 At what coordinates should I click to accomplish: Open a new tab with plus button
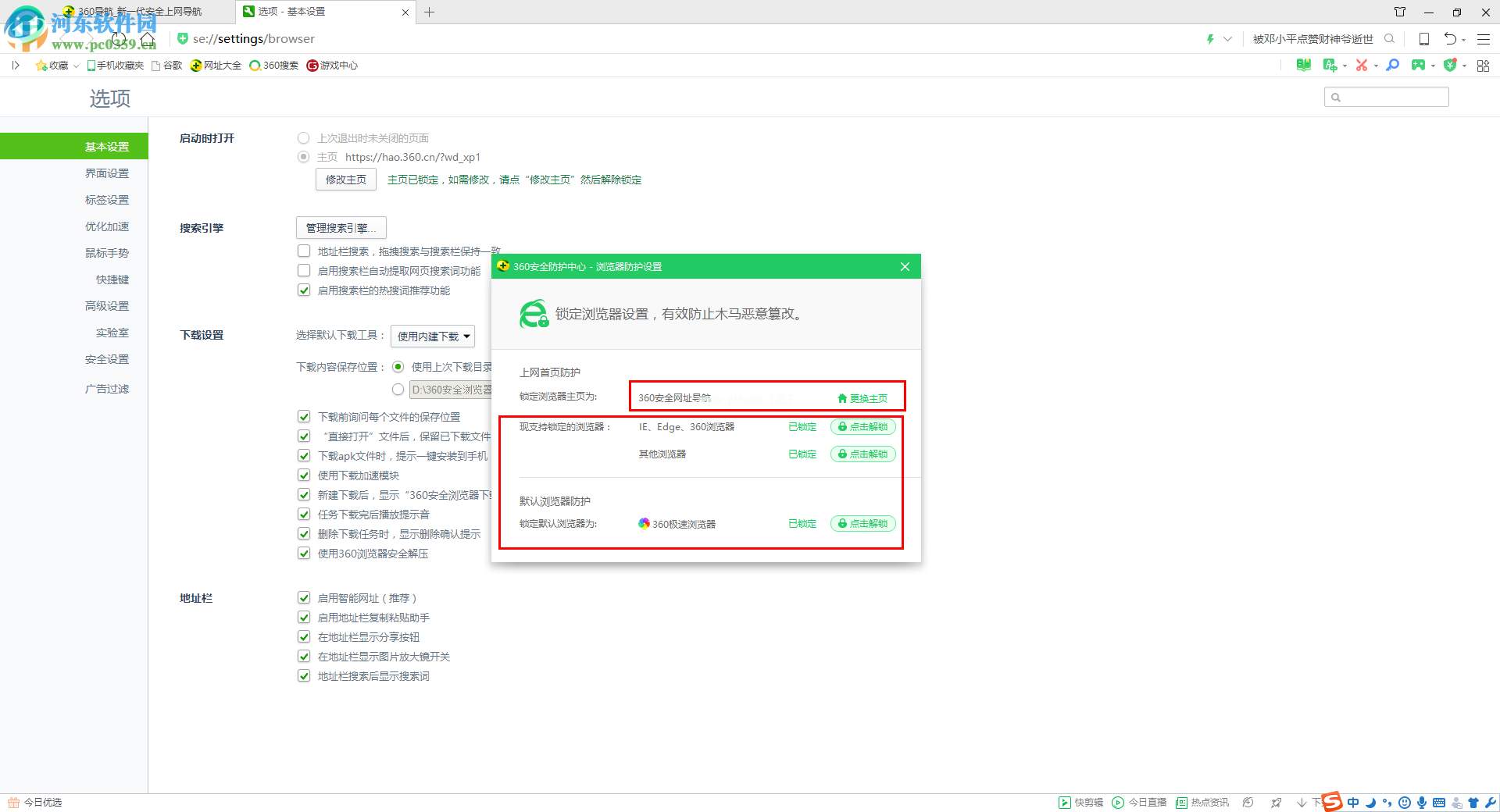tap(430, 12)
